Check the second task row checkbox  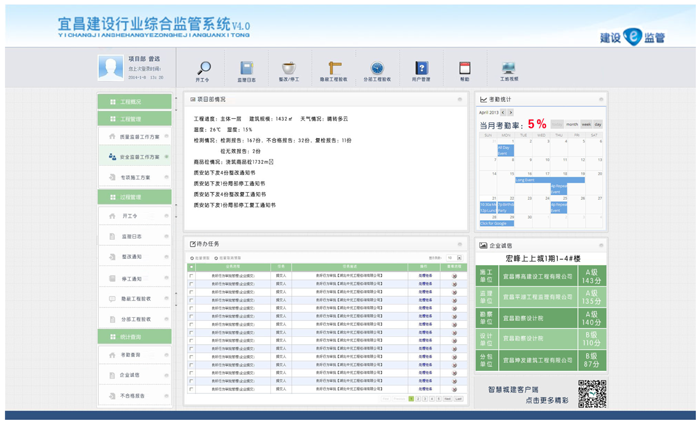click(192, 284)
